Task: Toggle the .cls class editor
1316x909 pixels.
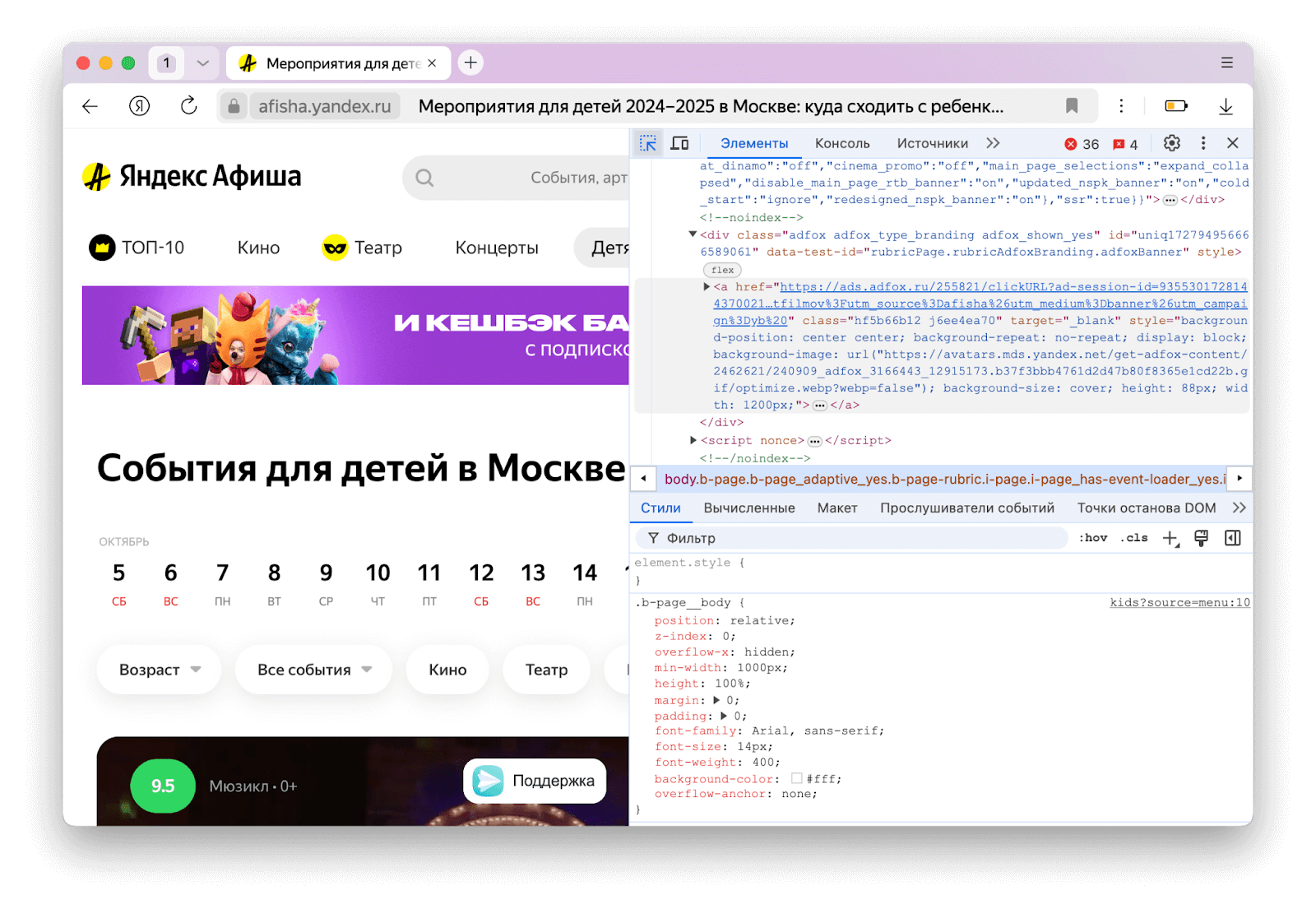Action: pos(1134,538)
